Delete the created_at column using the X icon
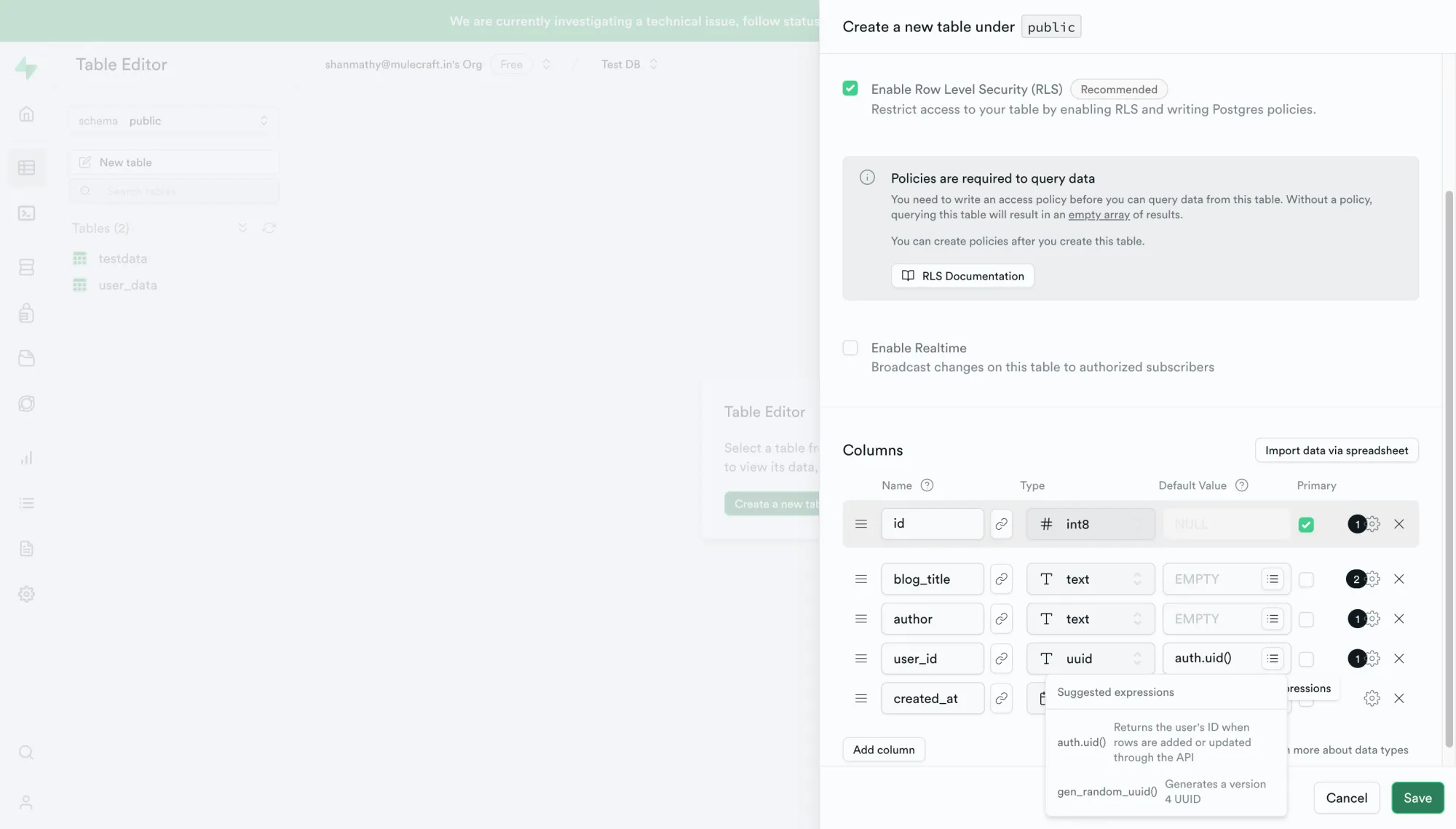This screenshot has width=1456, height=829. (x=1398, y=699)
